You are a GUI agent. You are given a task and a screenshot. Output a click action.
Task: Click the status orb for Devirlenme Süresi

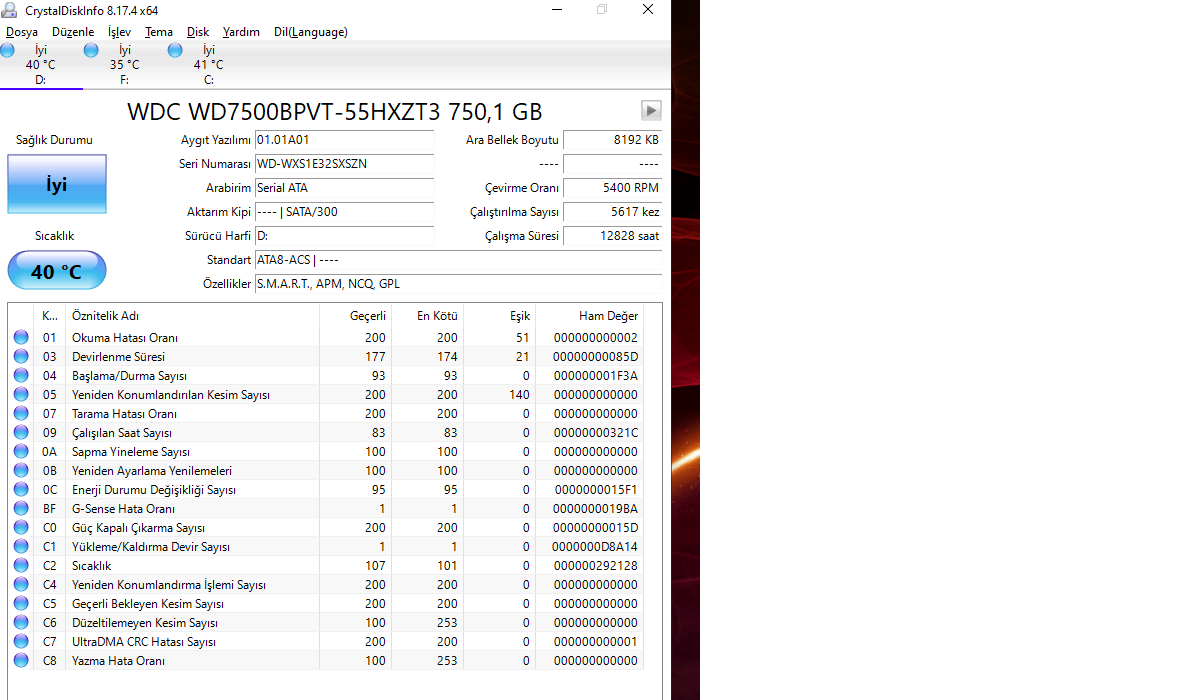coord(21,356)
